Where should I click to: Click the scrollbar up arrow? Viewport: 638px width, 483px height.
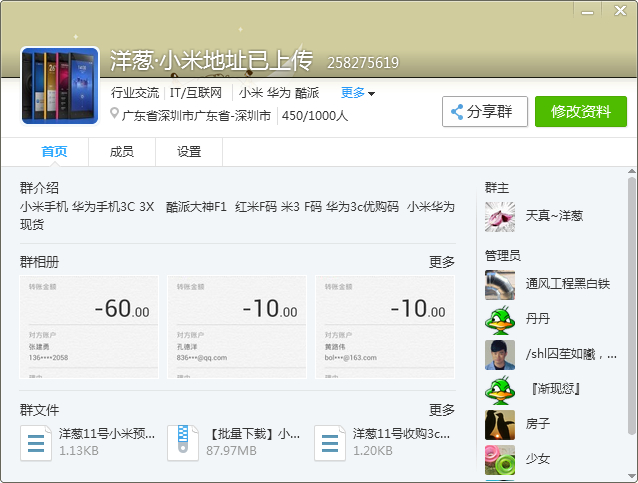[x=631, y=171]
